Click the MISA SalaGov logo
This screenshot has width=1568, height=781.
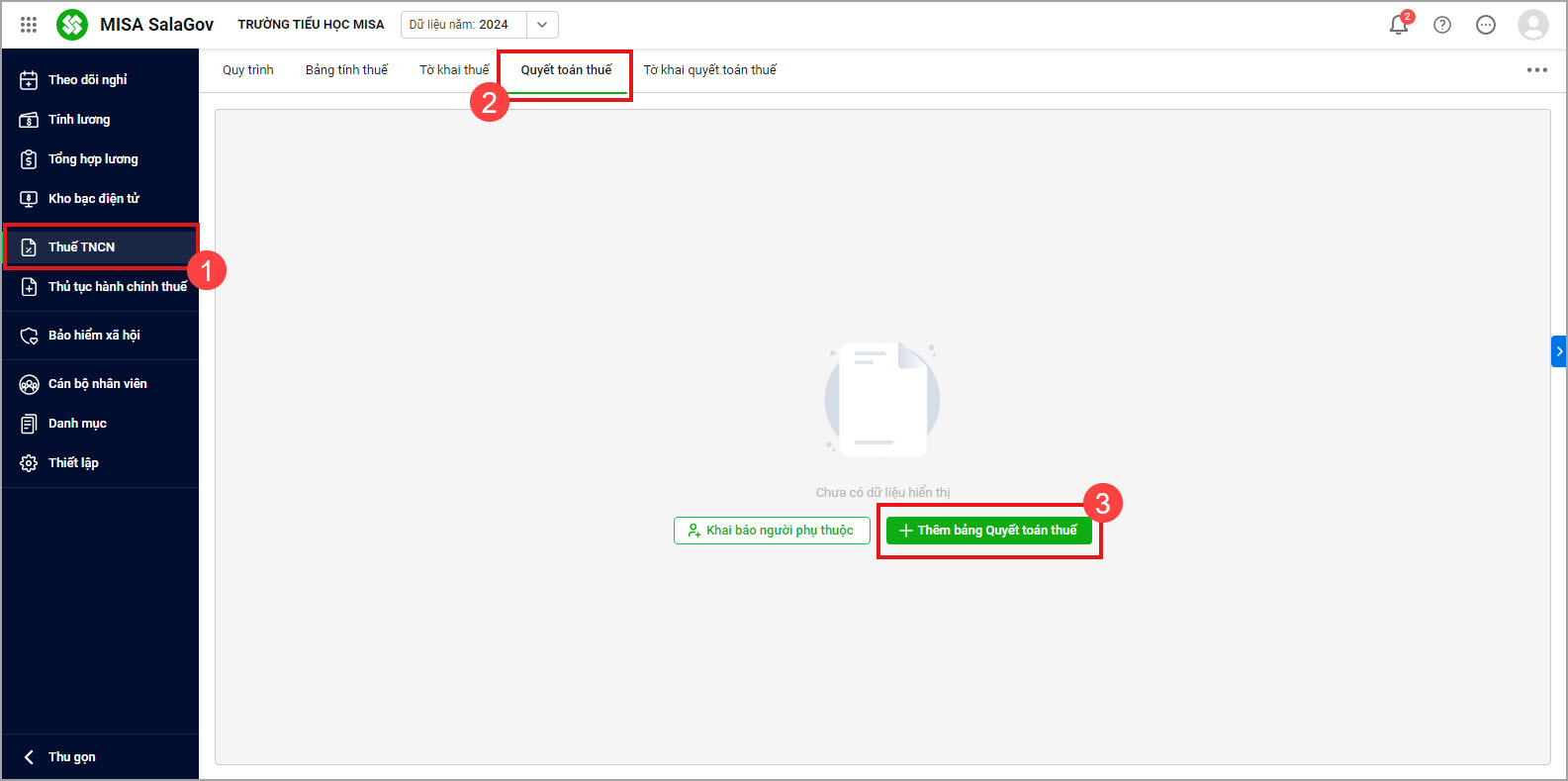point(72,25)
